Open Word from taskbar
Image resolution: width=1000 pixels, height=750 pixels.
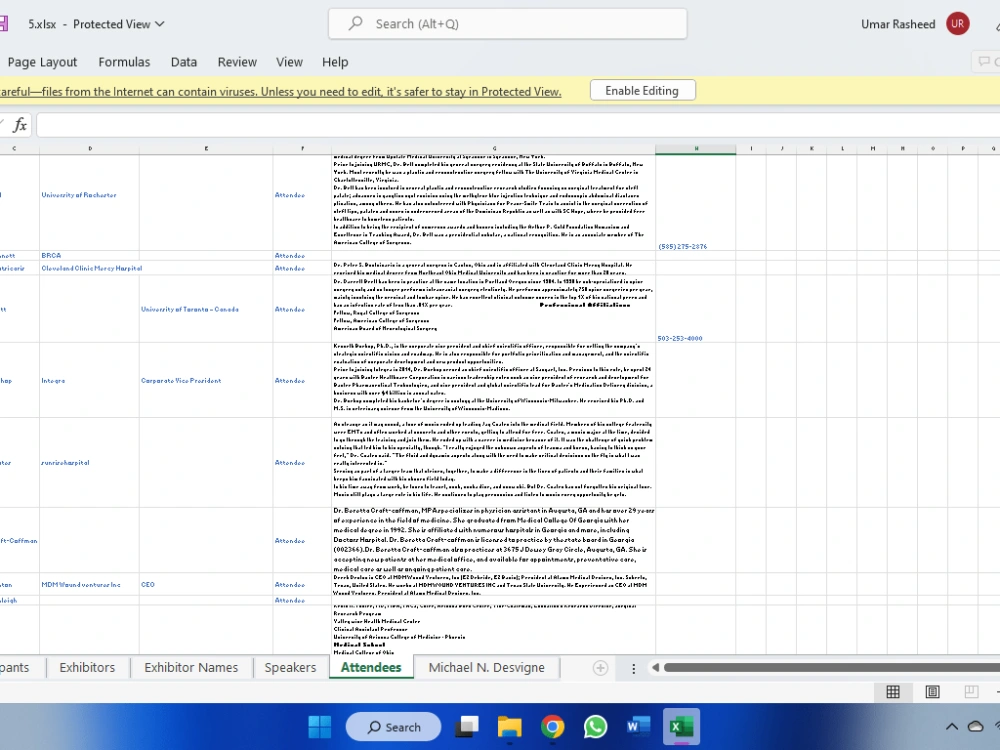[638, 726]
